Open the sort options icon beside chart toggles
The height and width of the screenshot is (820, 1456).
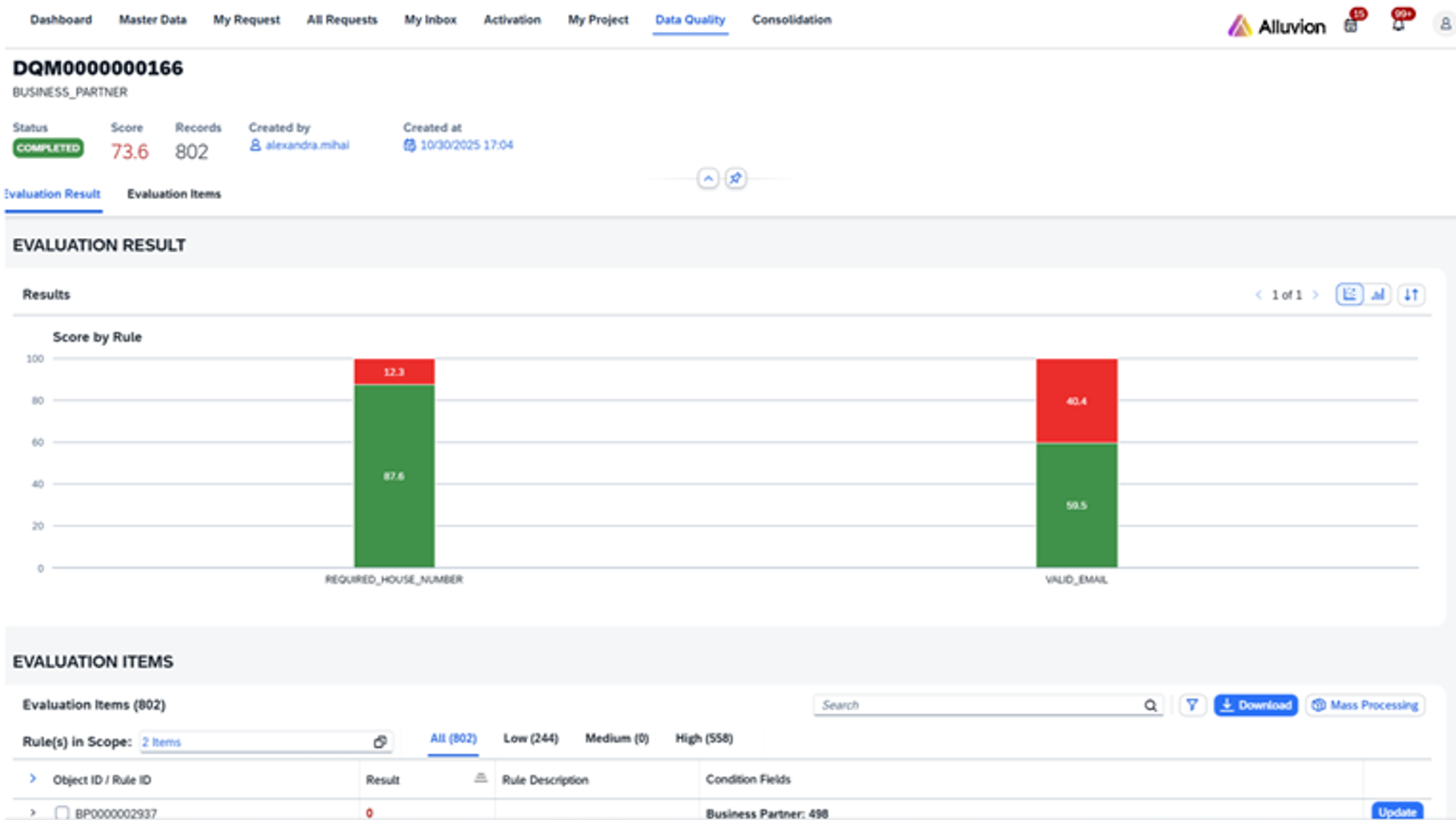[x=1411, y=295]
